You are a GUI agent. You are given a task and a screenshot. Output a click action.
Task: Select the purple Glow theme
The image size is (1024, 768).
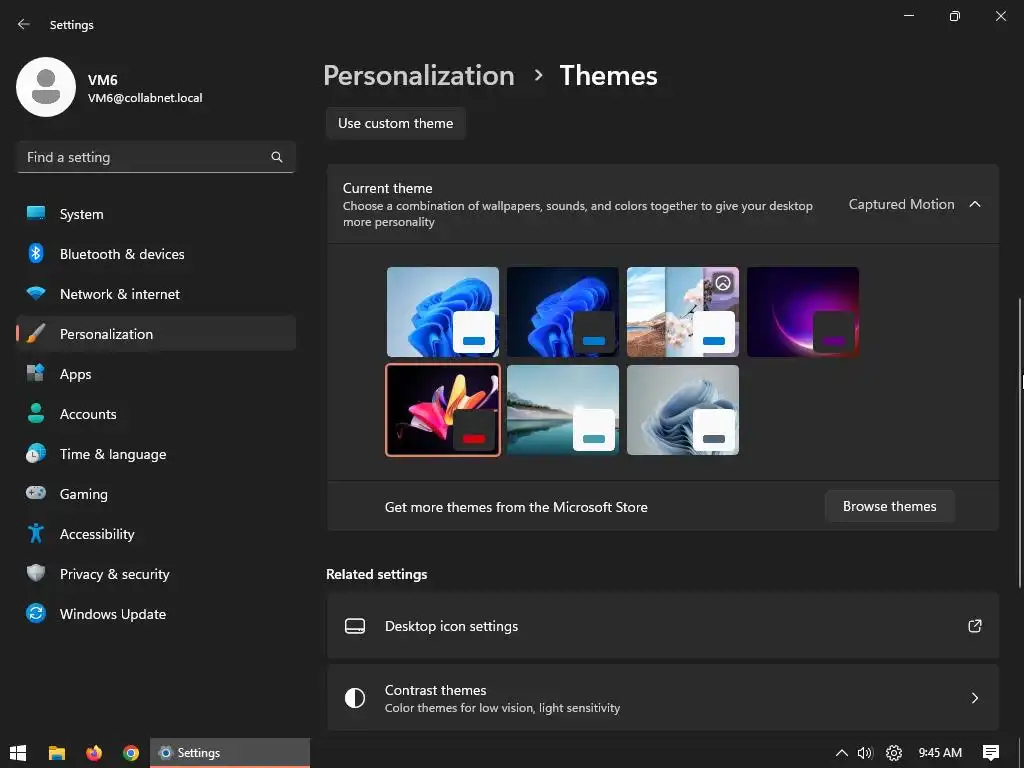pyautogui.click(x=803, y=312)
